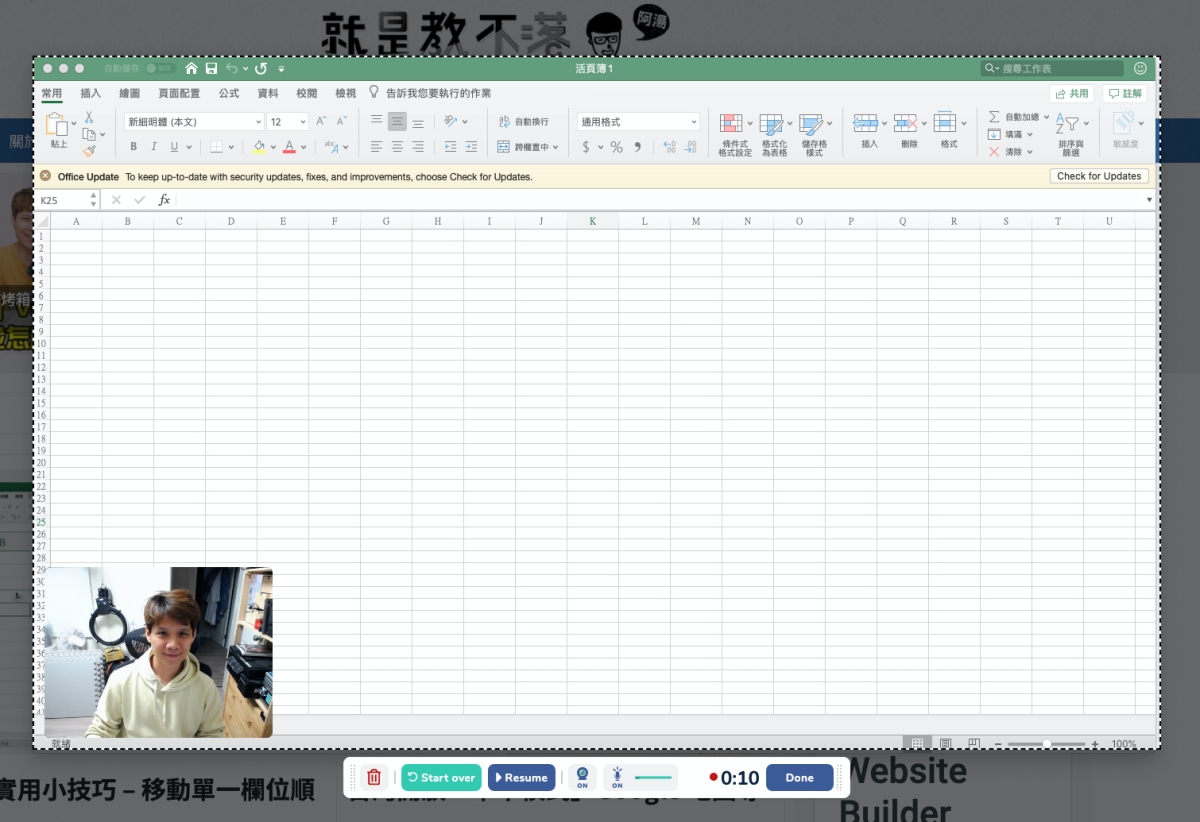Open the 公式 ribbon tab
The height and width of the screenshot is (822, 1200).
(x=229, y=93)
